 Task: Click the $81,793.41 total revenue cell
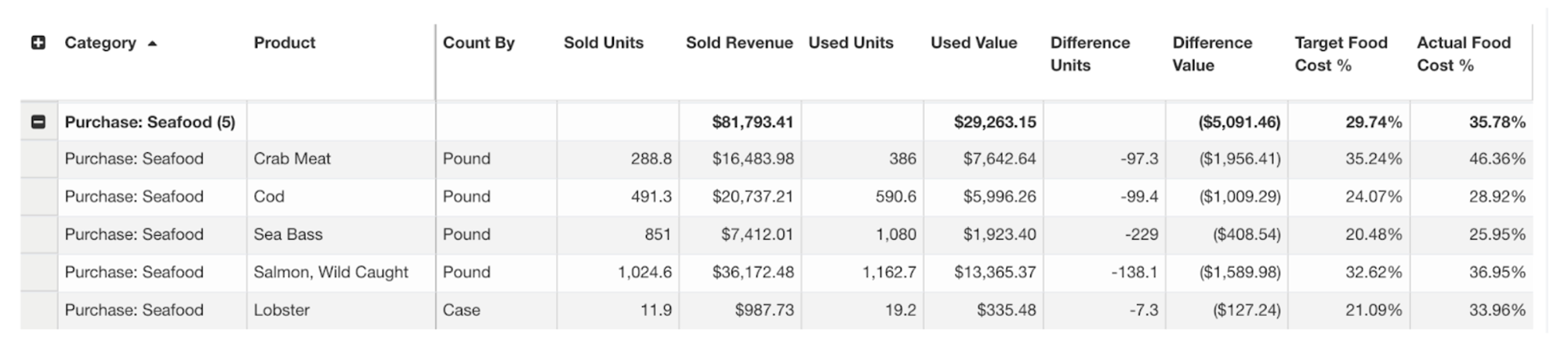pyautogui.click(x=752, y=122)
